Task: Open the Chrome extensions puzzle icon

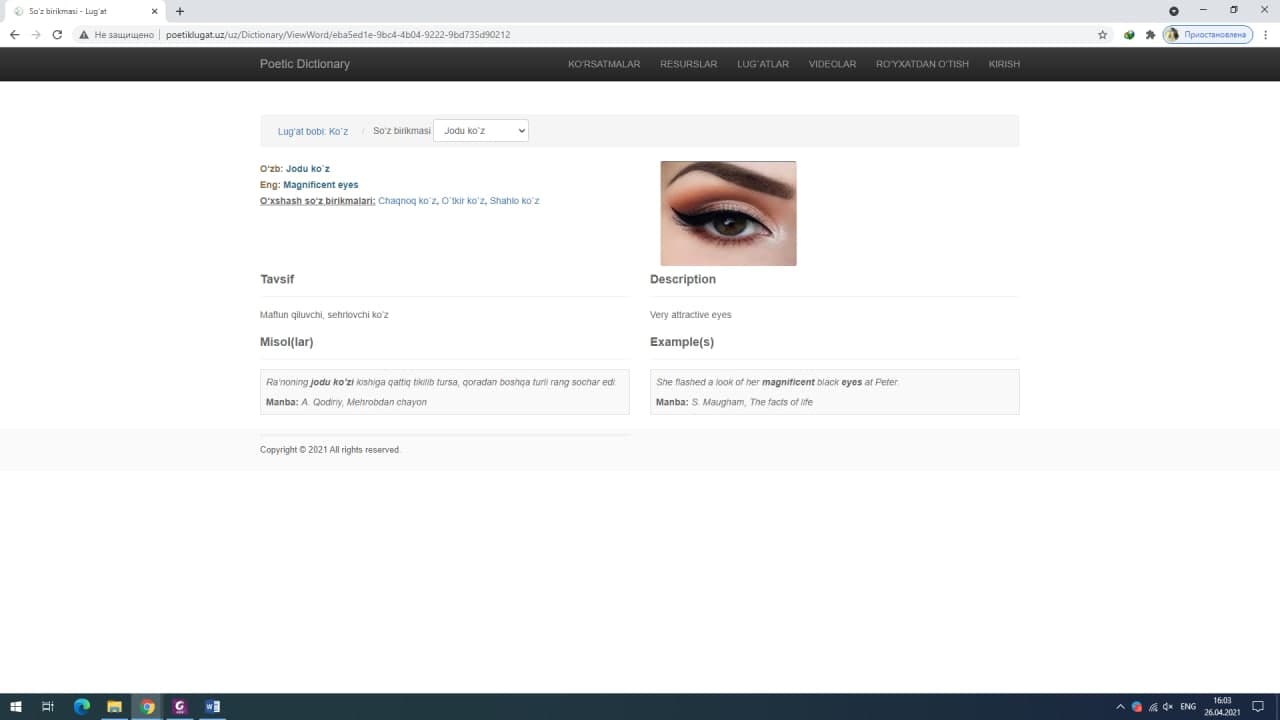Action: [1150, 34]
